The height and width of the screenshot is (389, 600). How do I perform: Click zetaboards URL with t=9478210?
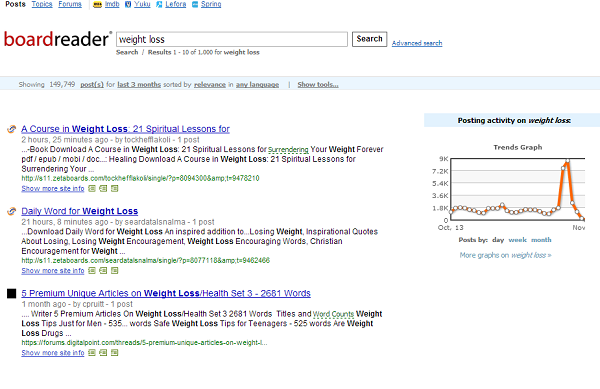(x=140, y=178)
